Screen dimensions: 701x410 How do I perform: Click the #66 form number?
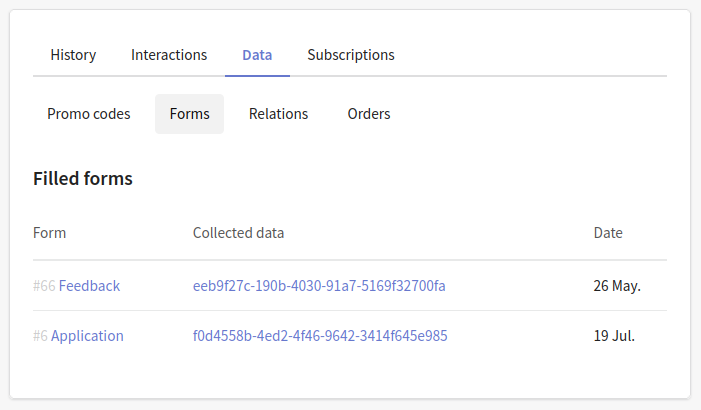[x=44, y=286]
